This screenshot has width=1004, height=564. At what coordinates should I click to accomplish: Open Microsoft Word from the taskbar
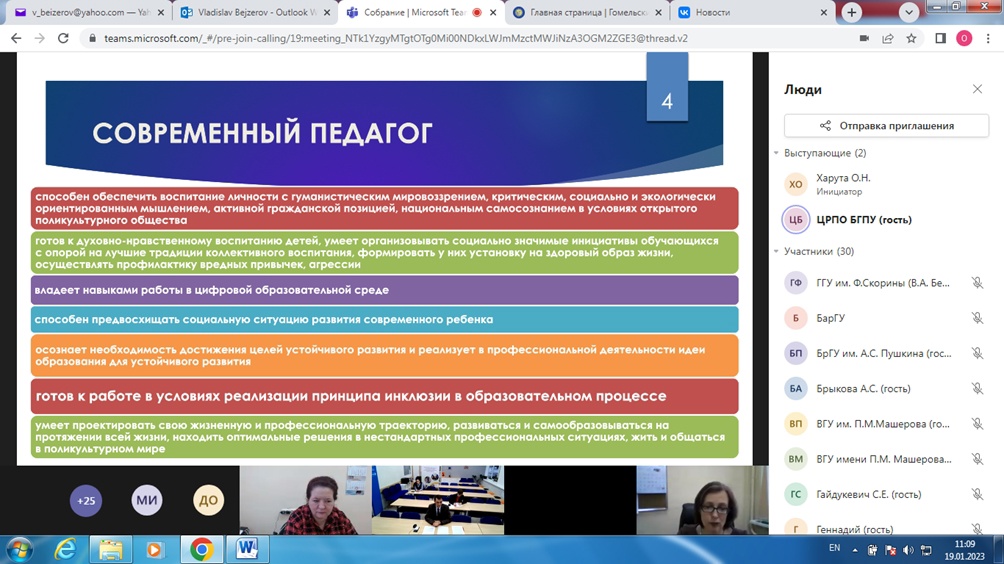point(247,549)
